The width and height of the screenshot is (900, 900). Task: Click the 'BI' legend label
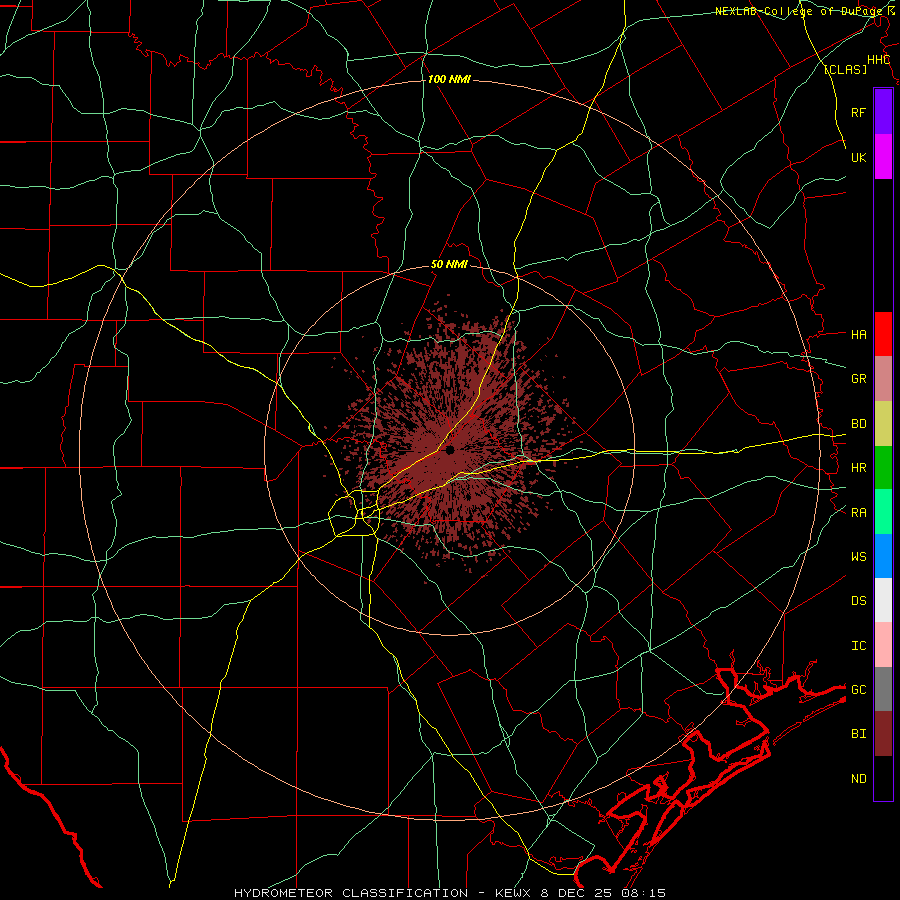point(859,734)
